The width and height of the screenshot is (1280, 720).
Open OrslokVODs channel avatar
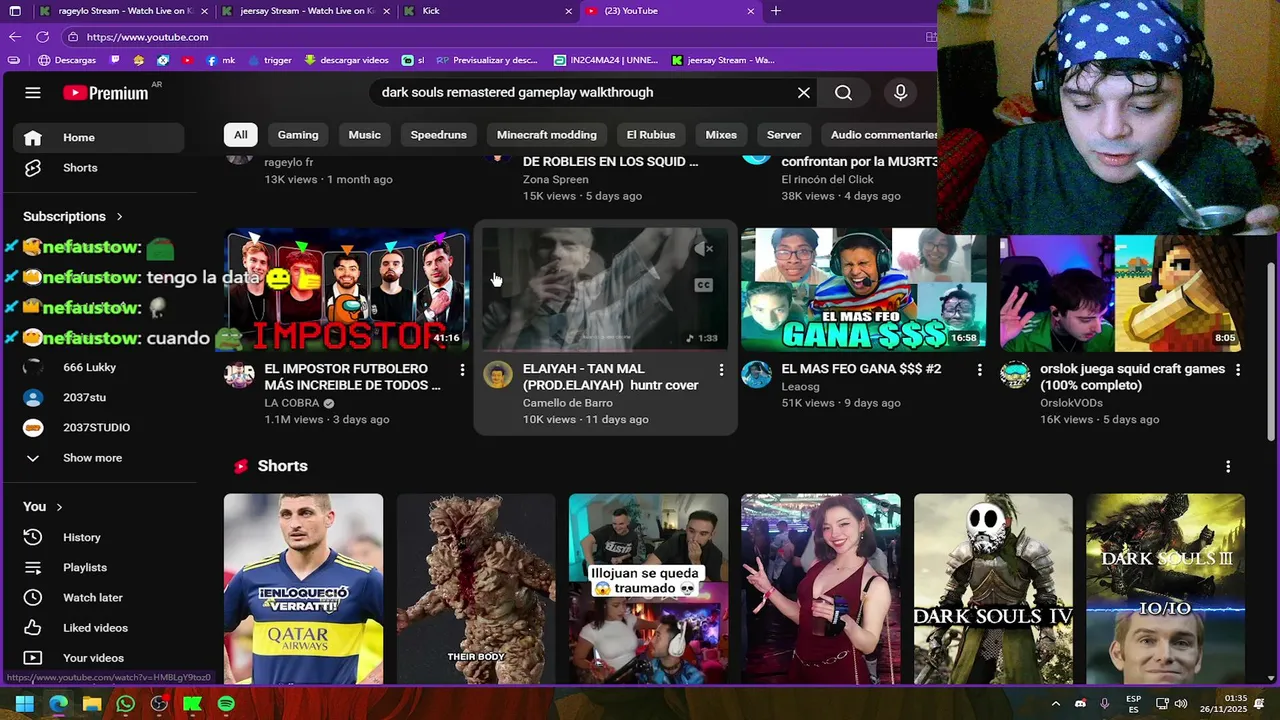(x=1015, y=375)
